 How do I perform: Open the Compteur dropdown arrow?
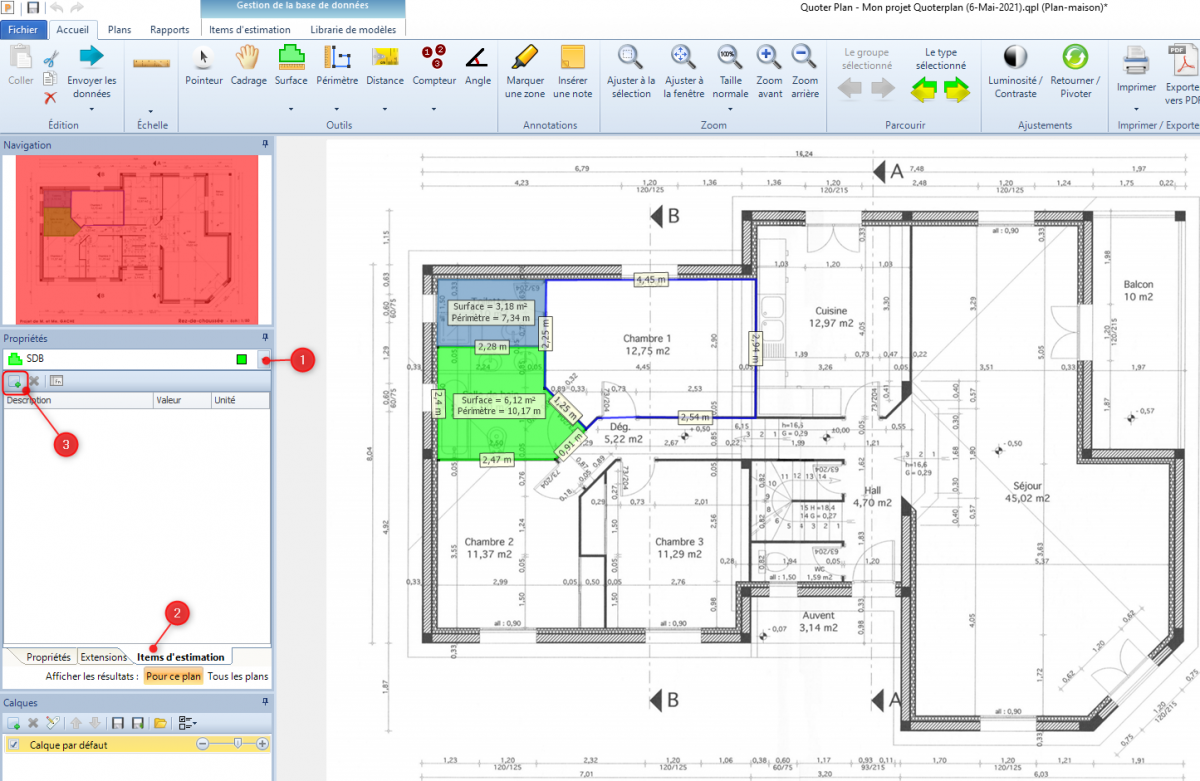click(x=434, y=108)
